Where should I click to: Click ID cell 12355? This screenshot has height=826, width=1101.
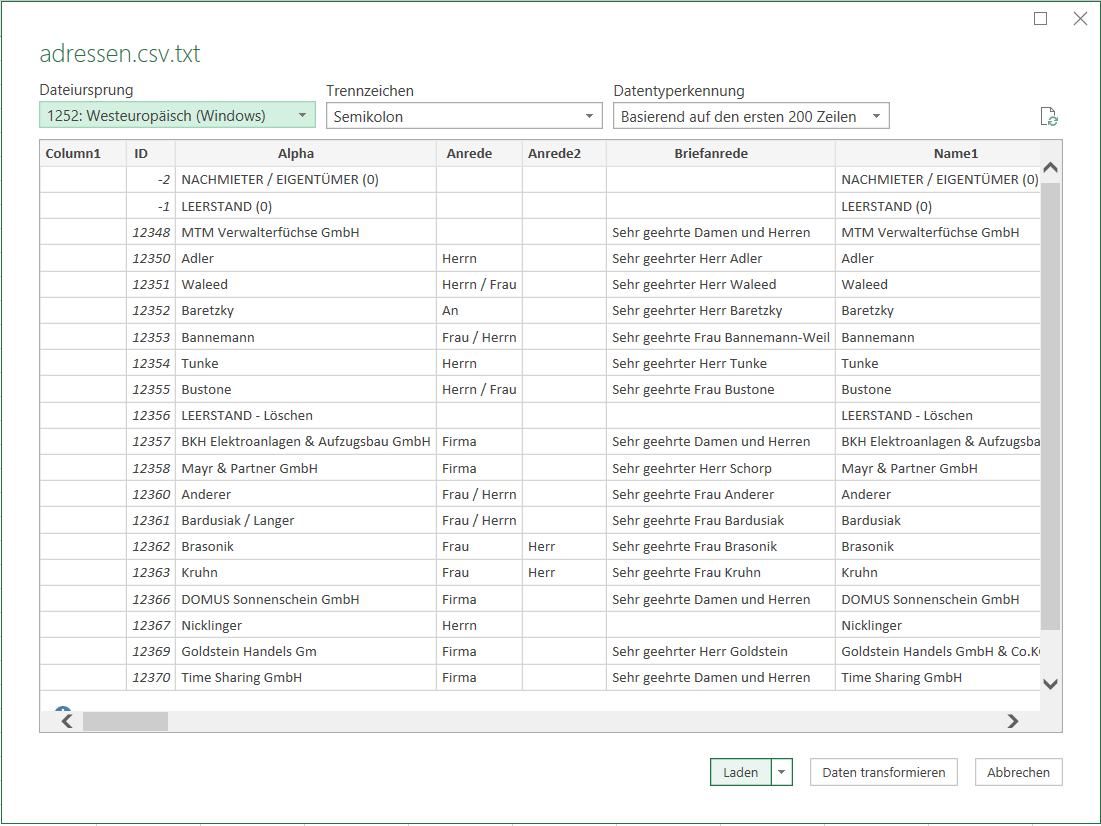tap(151, 389)
